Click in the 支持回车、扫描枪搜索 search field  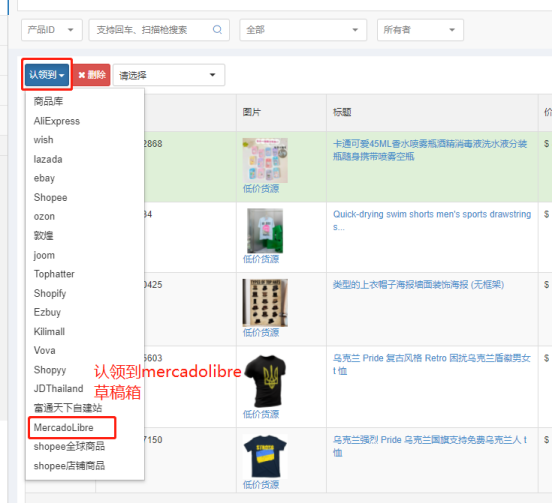152,30
